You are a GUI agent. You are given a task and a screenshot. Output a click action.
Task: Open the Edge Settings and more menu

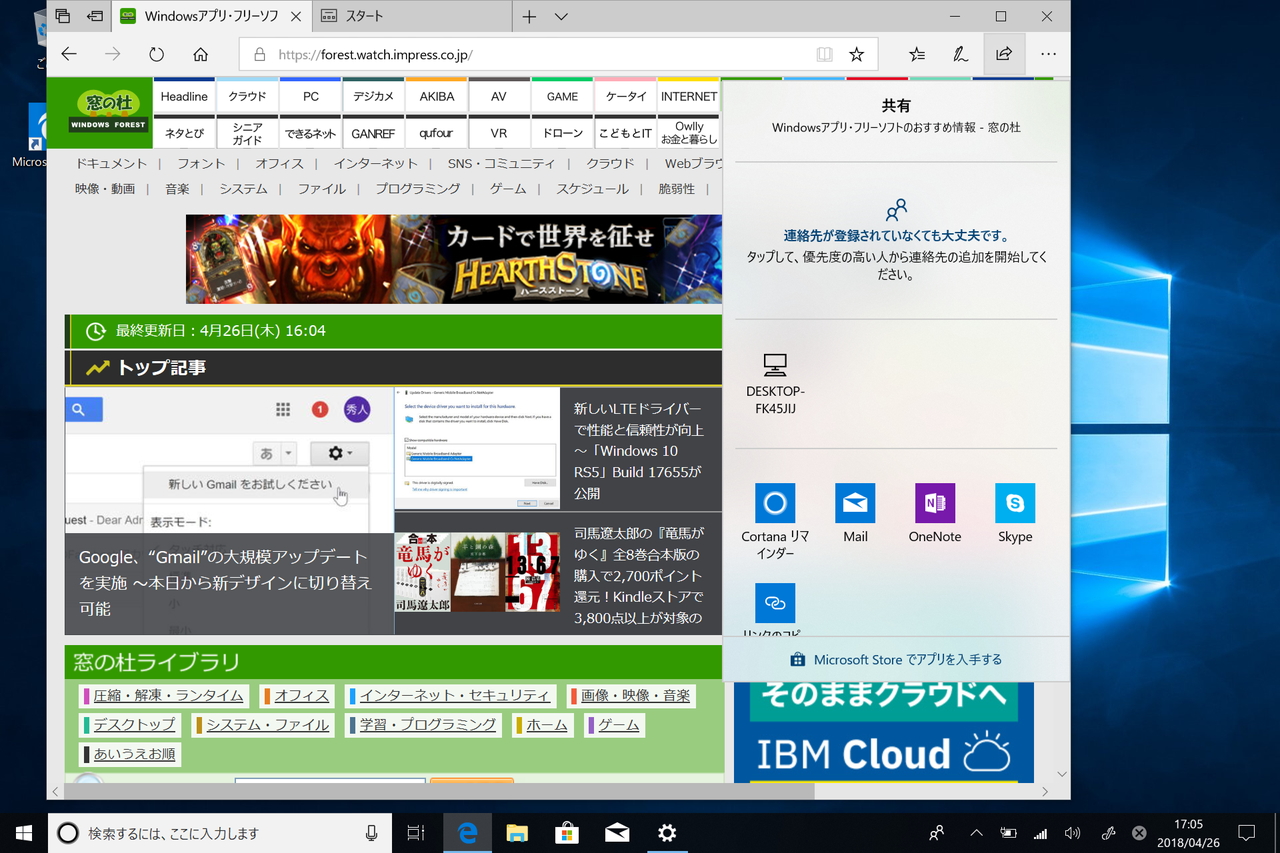(x=1048, y=55)
